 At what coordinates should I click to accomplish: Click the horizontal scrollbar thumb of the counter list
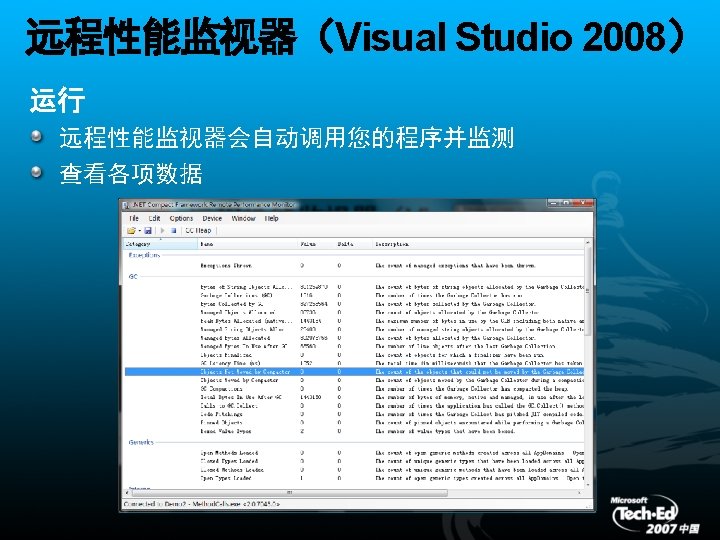pyautogui.click(x=289, y=493)
